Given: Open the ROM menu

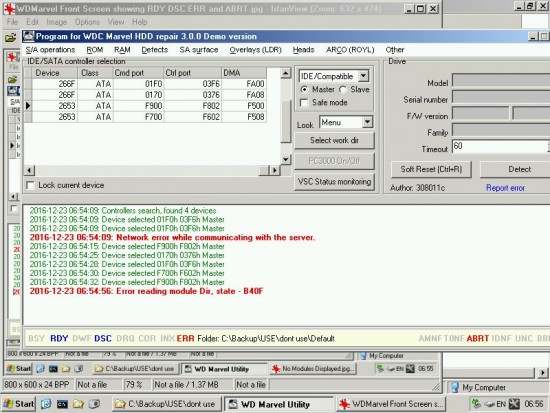Looking at the screenshot, I should coord(95,50).
